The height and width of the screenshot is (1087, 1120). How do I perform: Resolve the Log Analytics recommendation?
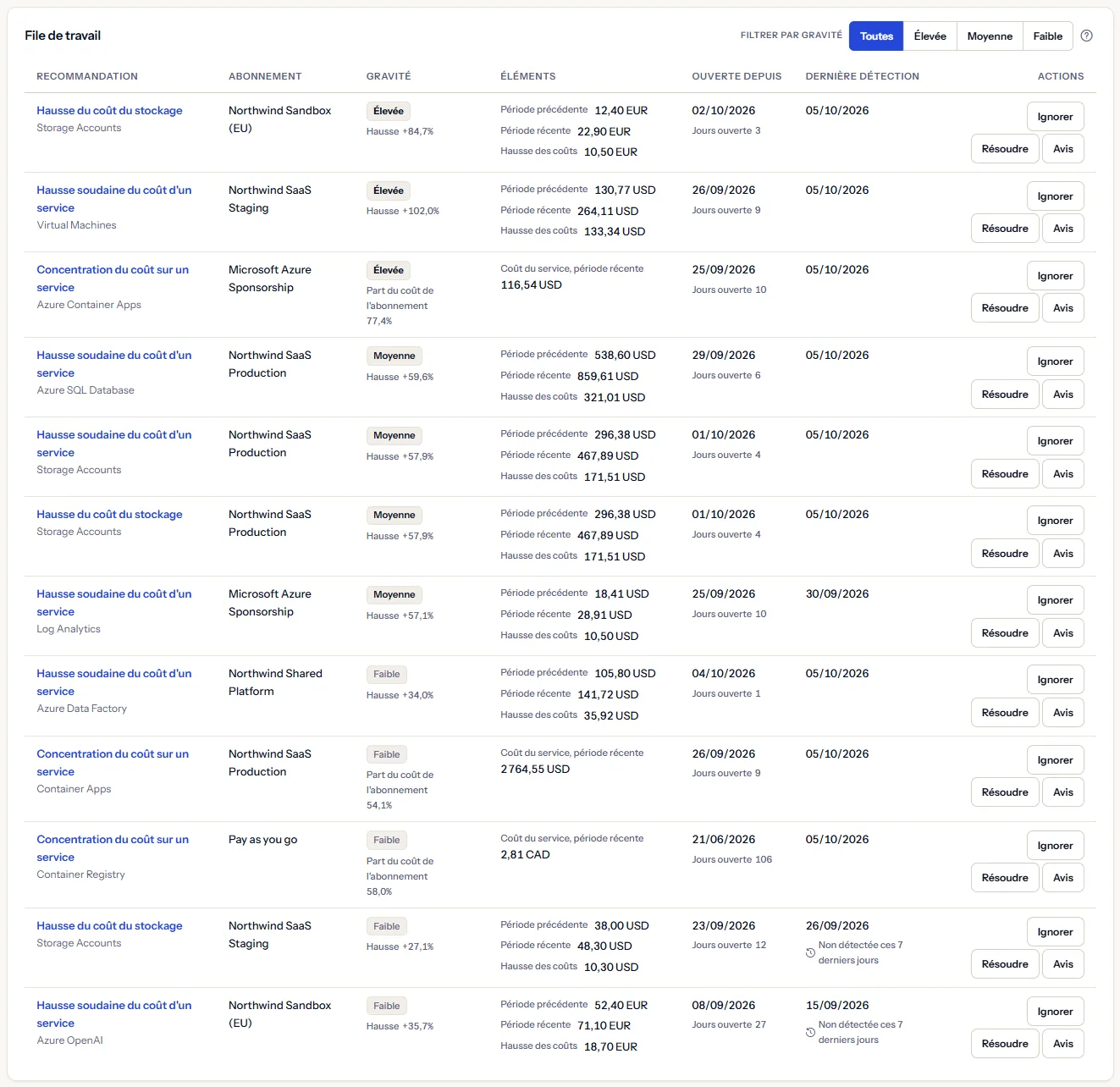1005,633
